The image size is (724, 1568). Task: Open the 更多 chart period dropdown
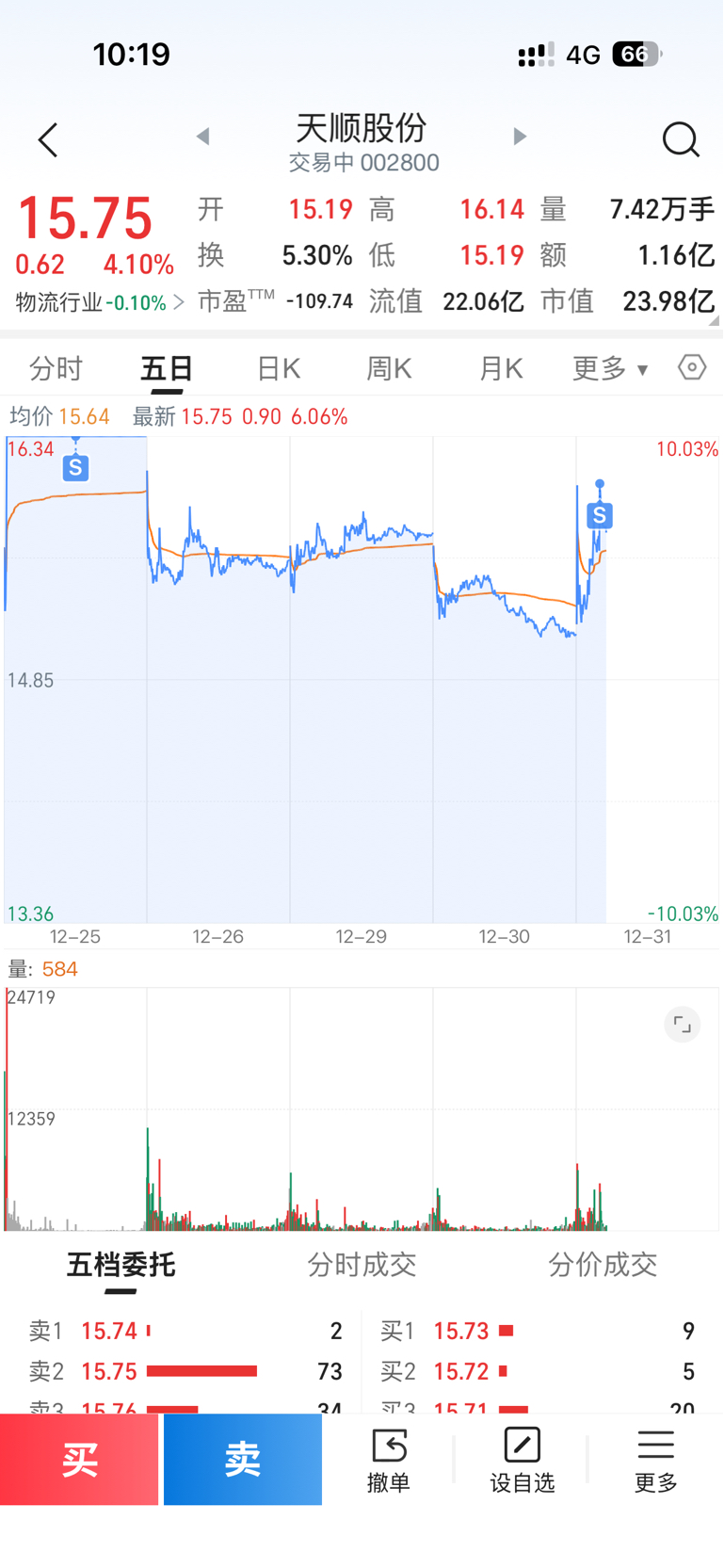[610, 369]
